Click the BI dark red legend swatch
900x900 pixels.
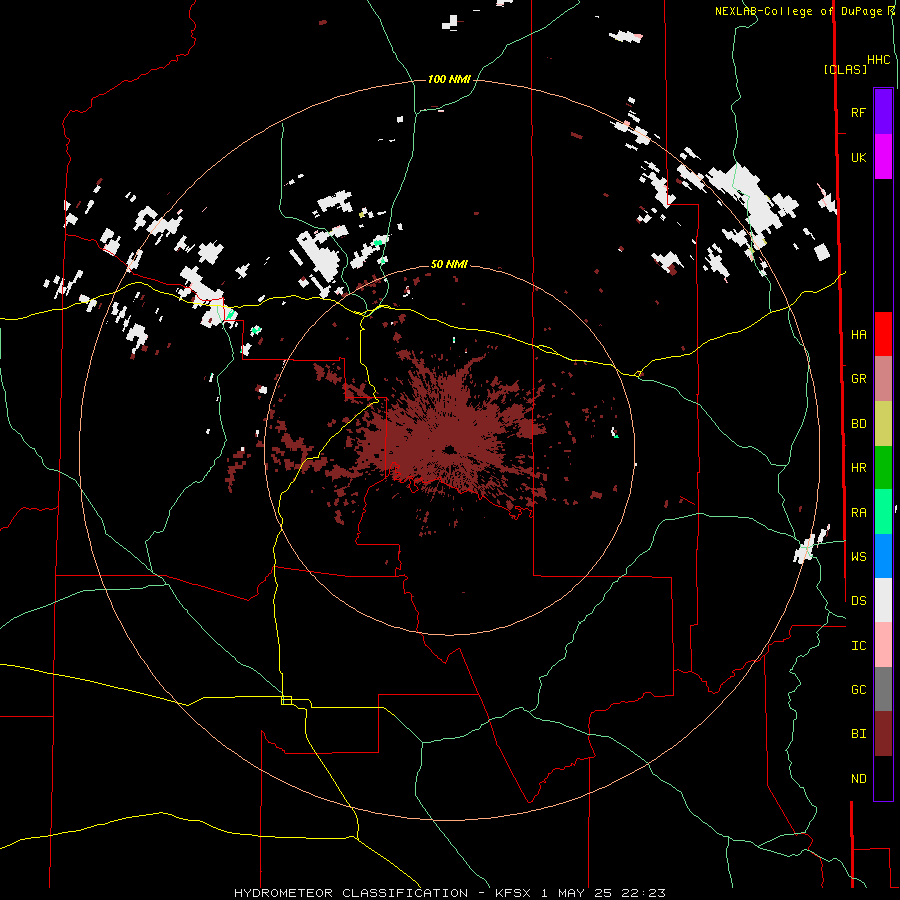(883, 734)
